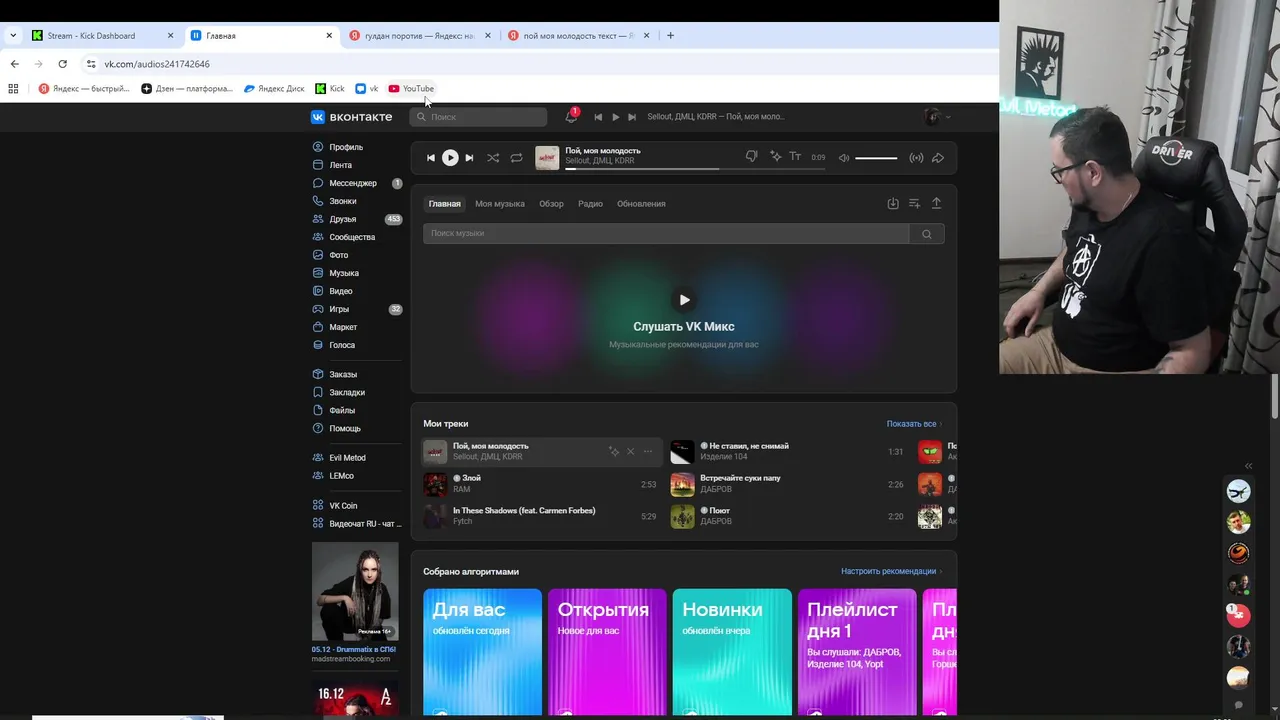
Task: Open profile avatar dropdown menu
Action: click(x=937, y=117)
